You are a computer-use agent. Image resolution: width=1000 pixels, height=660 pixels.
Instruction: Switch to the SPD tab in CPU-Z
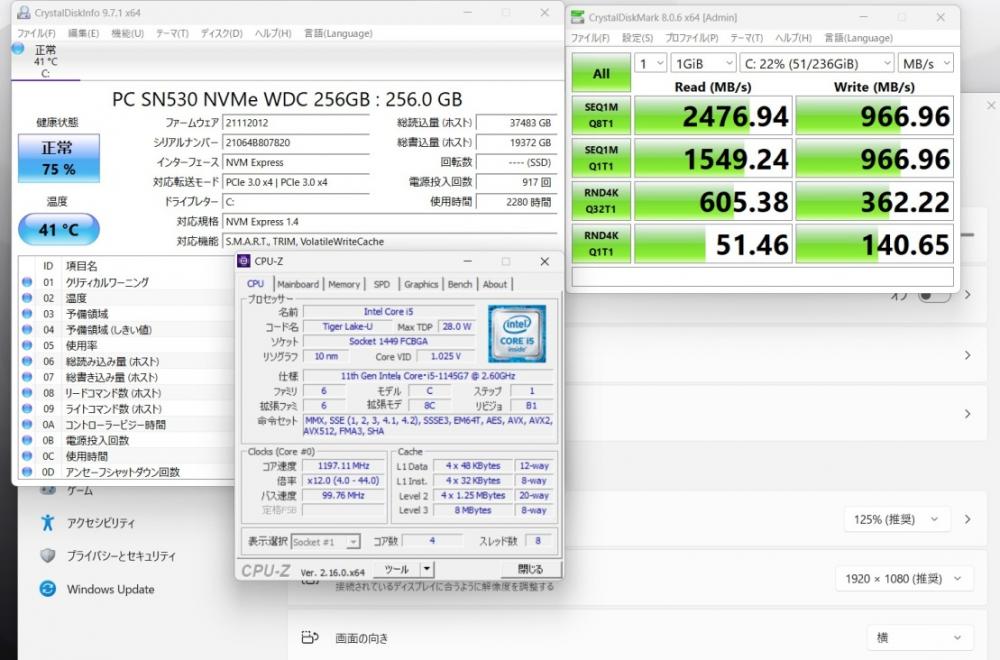(x=381, y=284)
